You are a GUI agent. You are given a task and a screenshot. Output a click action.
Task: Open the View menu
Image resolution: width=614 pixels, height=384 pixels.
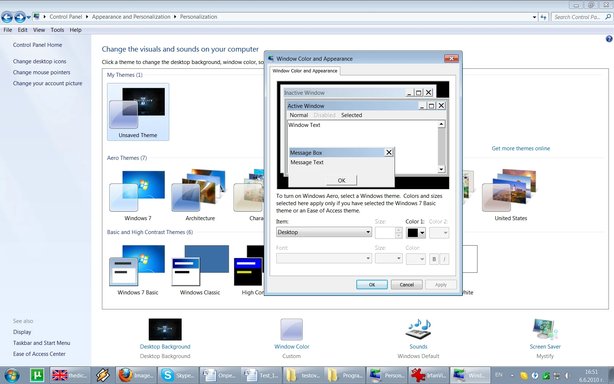39,30
